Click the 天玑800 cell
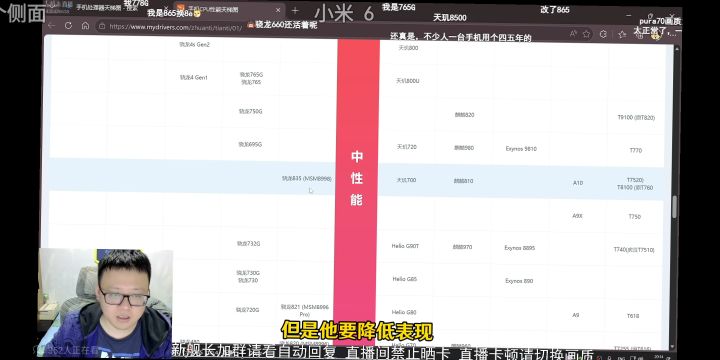The height and width of the screenshot is (360, 720). (x=408, y=48)
